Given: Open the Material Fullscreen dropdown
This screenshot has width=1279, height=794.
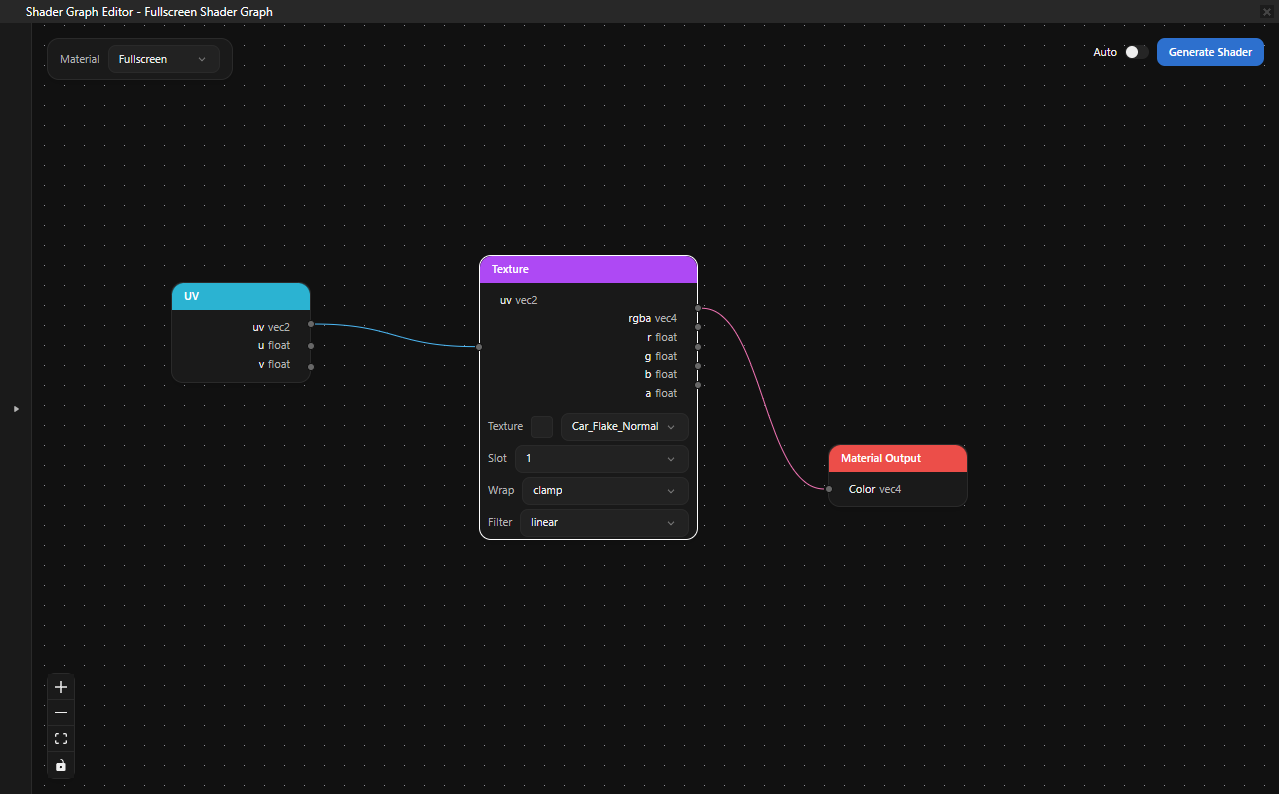Looking at the screenshot, I should pyautogui.click(x=163, y=59).
